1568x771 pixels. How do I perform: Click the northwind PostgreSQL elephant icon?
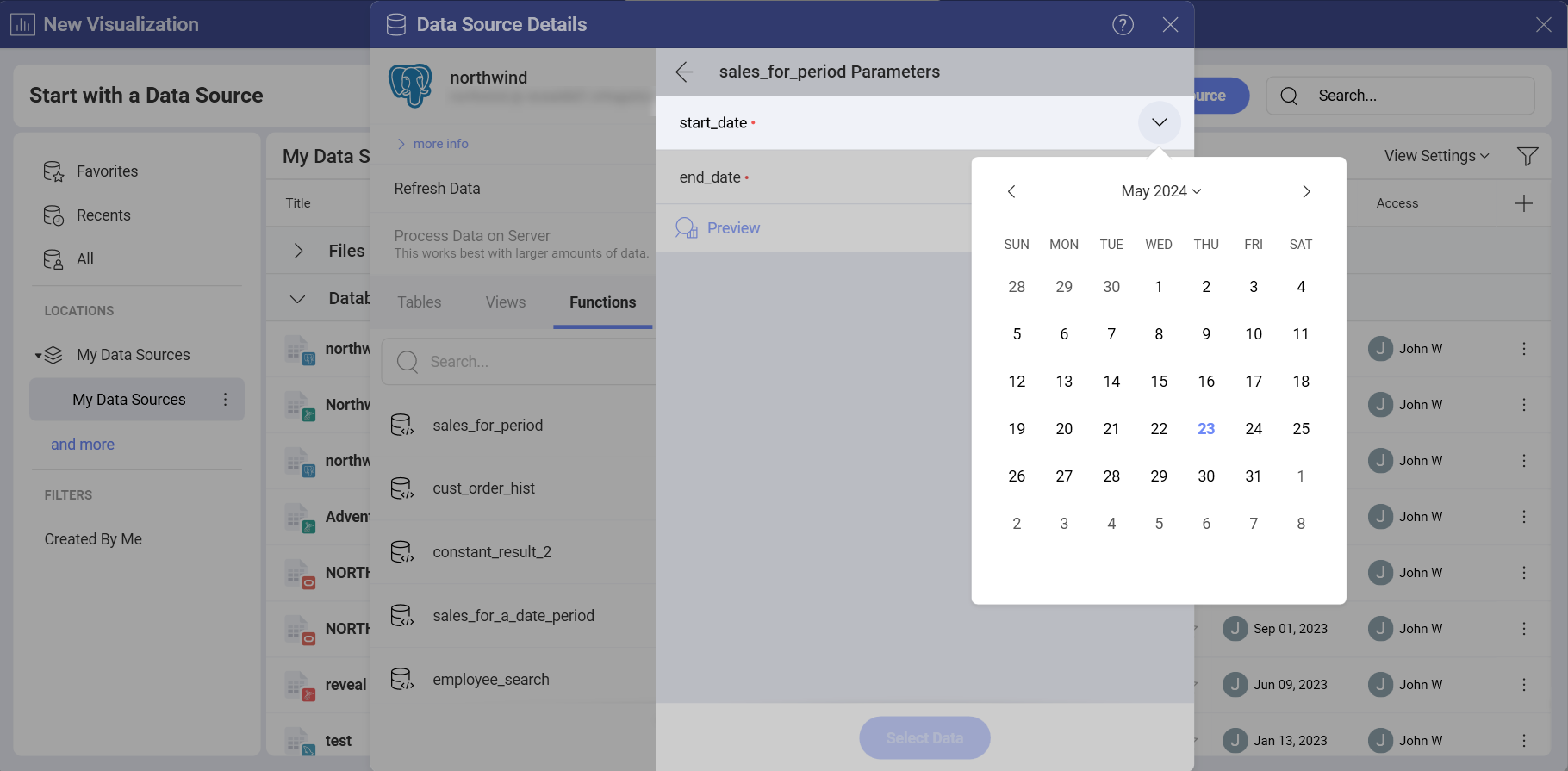pos(410,85)
